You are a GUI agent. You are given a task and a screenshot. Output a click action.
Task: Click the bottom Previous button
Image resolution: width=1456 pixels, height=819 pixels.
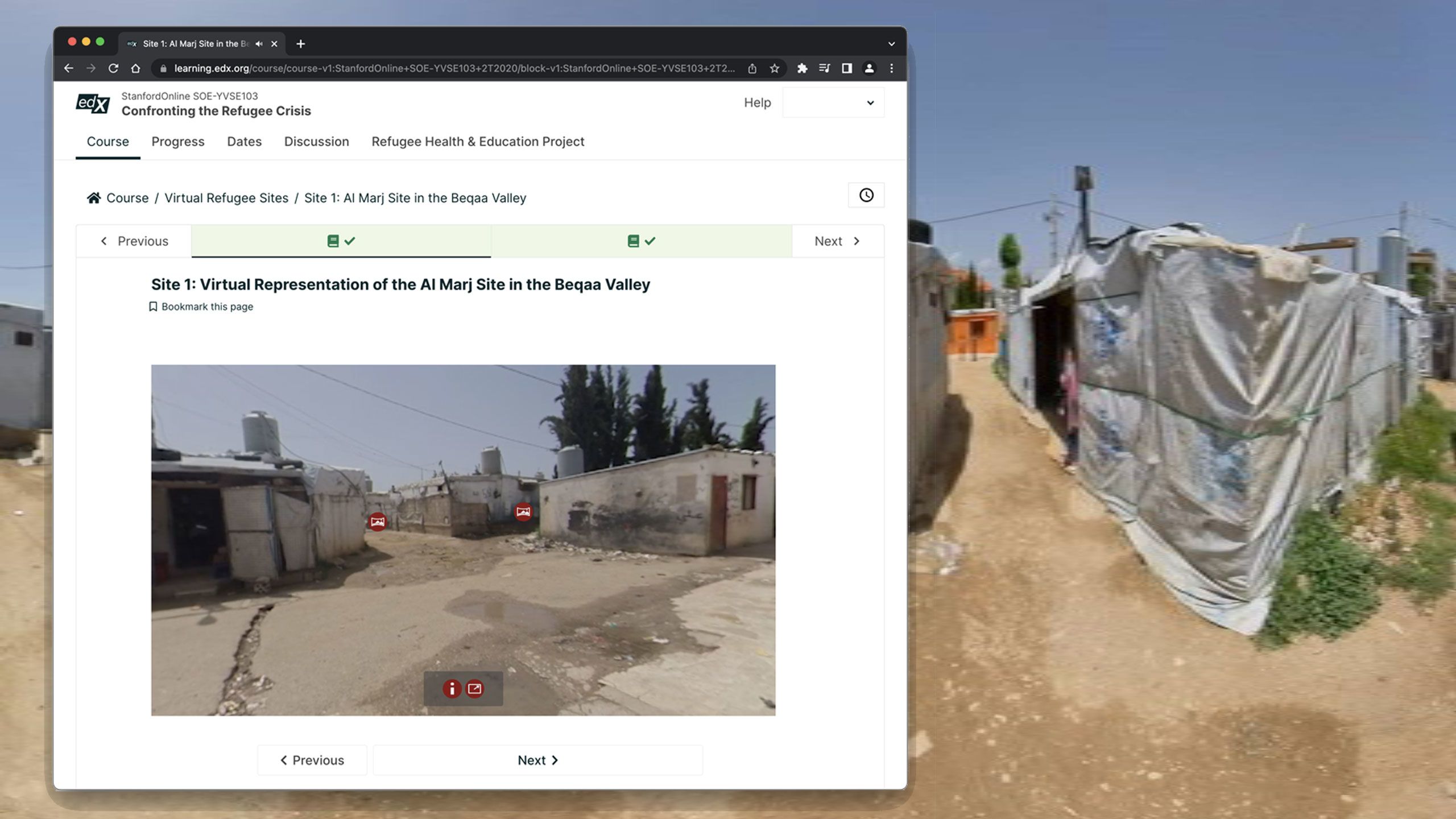point(312,760)
